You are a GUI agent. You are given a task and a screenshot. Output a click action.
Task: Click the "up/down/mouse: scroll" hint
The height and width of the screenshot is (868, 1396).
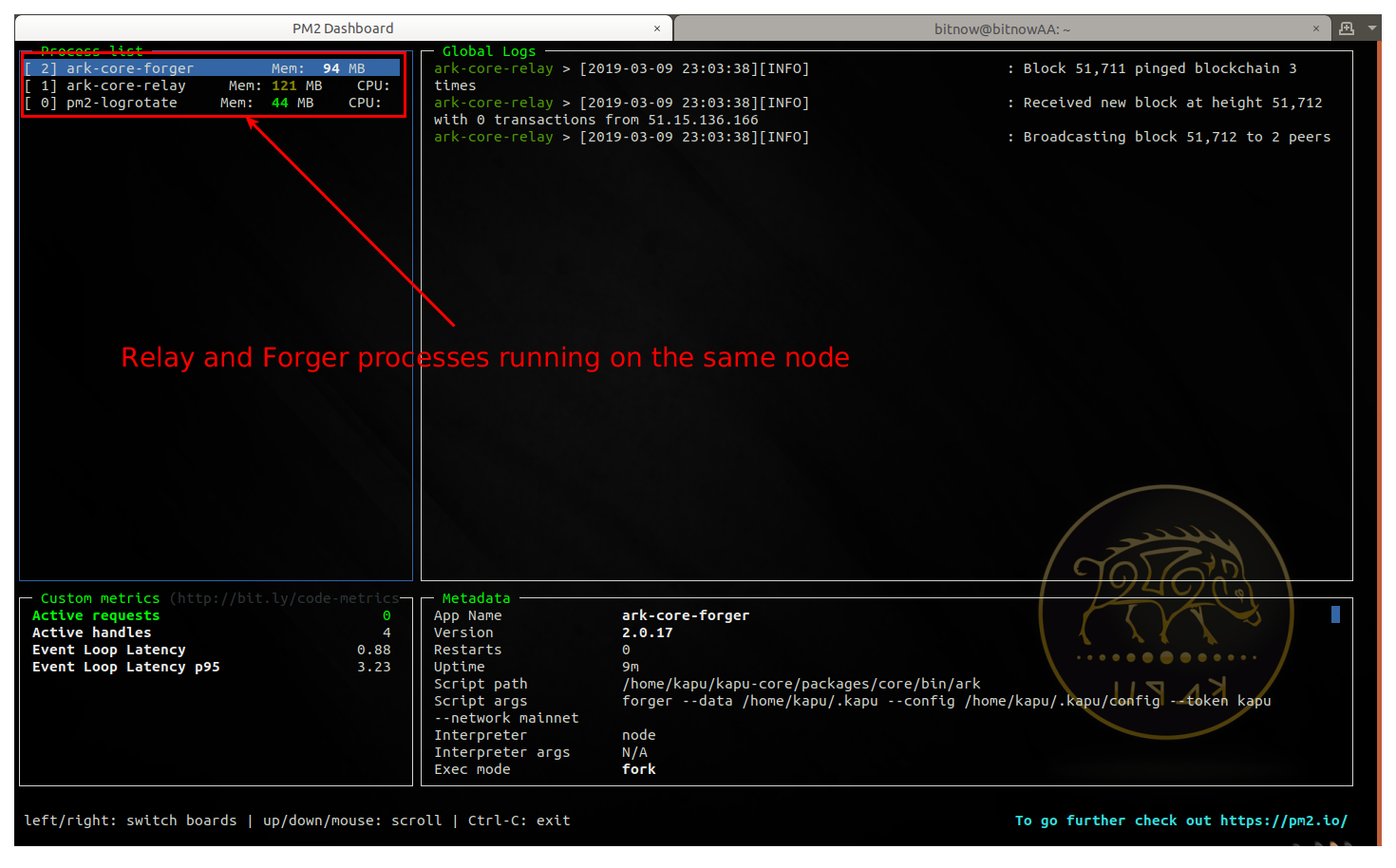click(x=352, y=821)
